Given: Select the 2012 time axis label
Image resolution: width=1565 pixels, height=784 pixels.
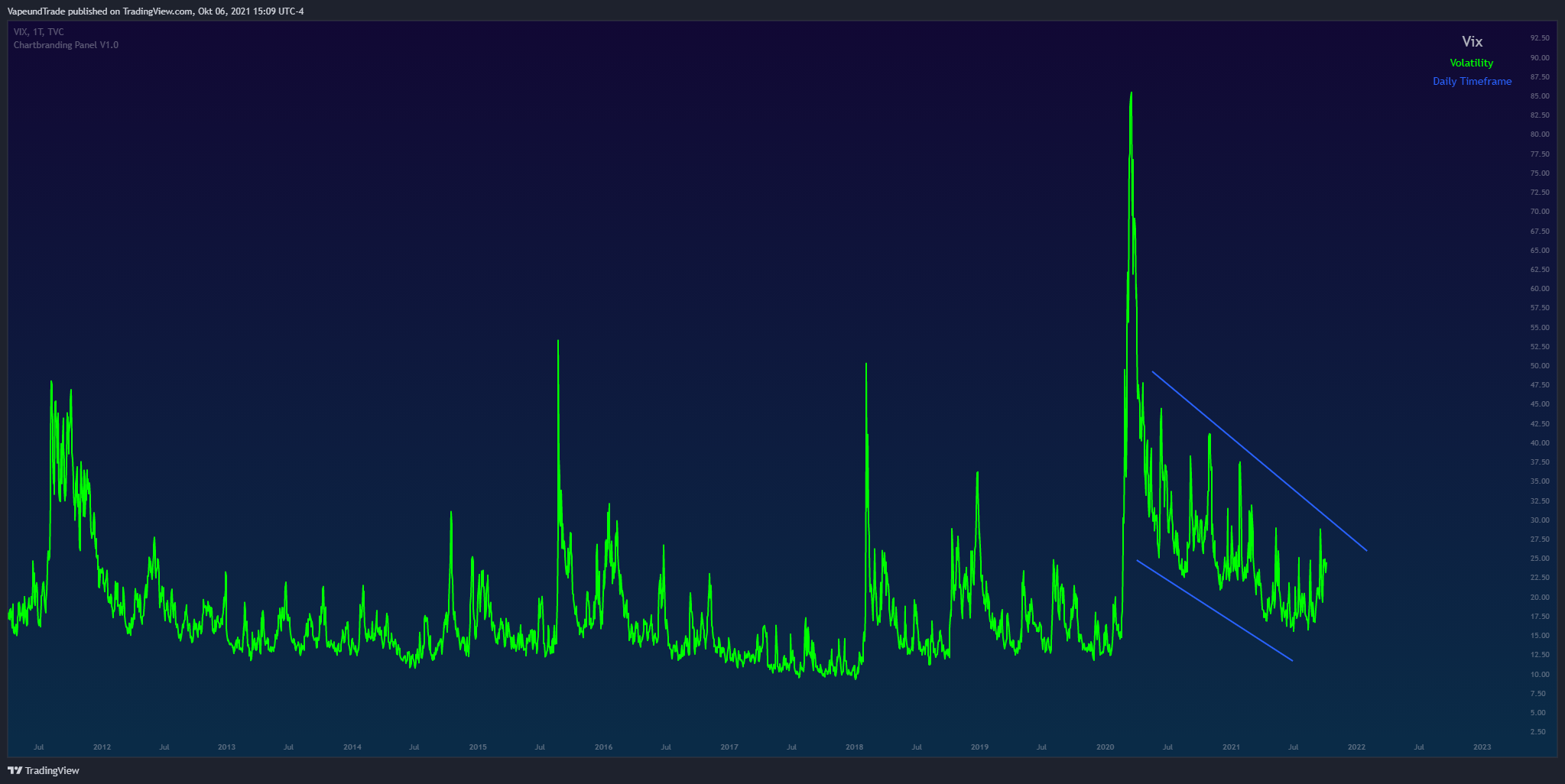Looking at the screenshot, I should click(x=102, y=747).
